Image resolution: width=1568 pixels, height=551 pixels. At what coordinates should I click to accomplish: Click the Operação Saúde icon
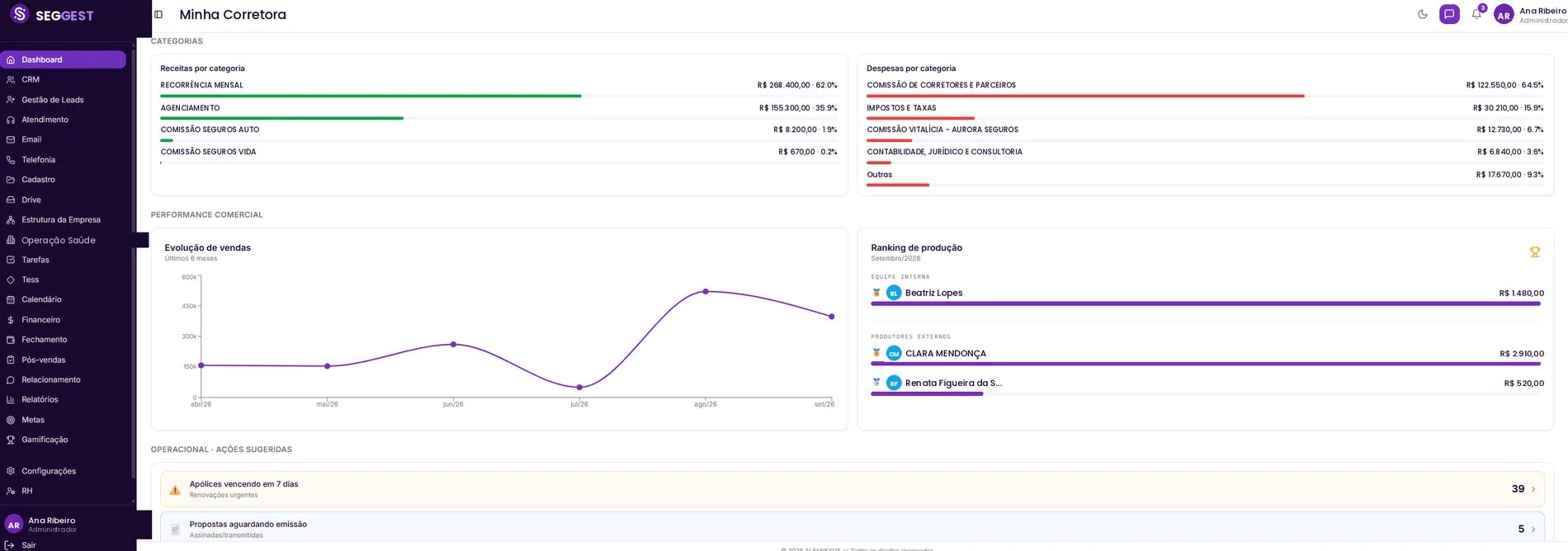(11, 240)
